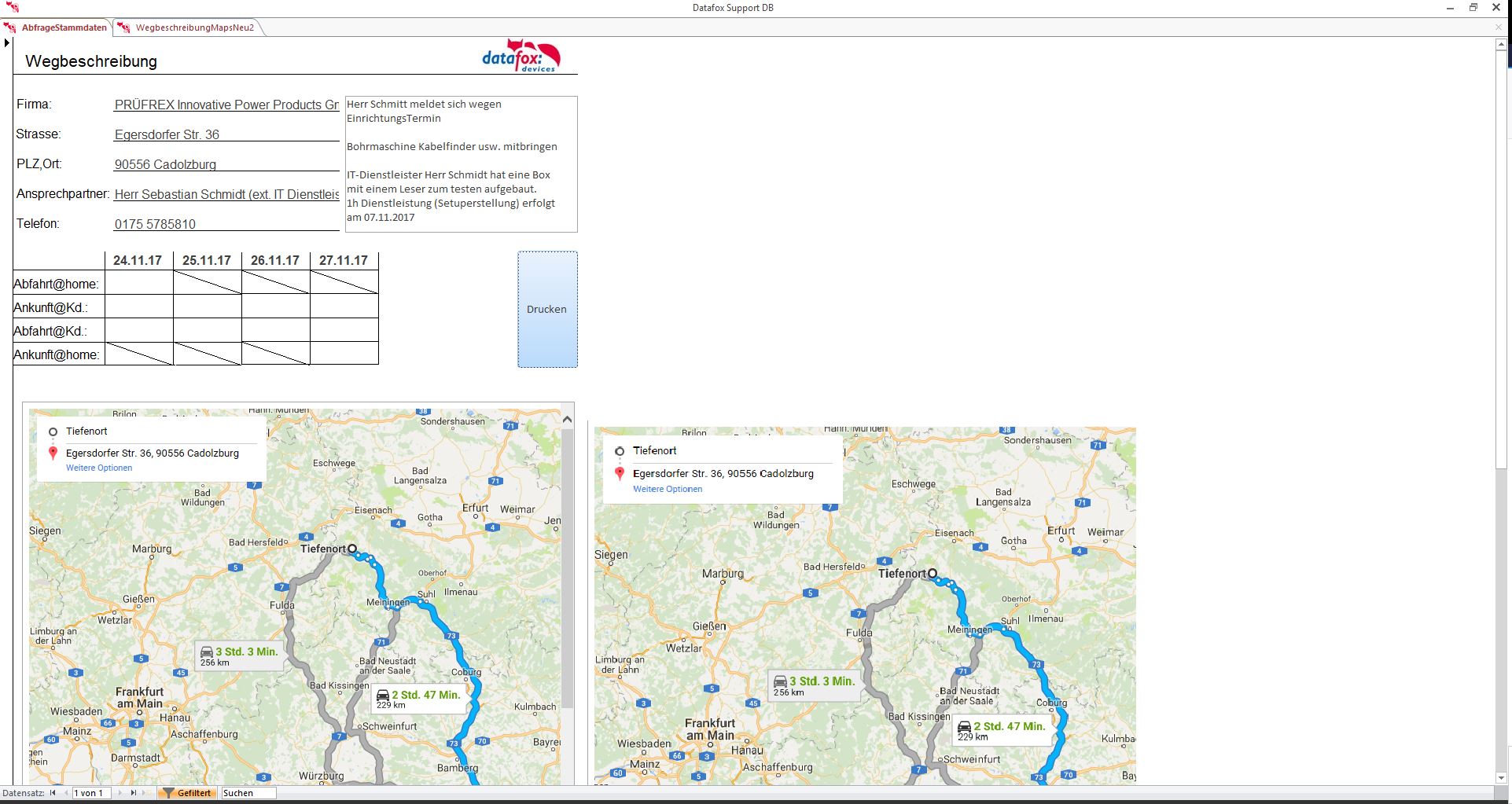Click red destination pin in right map panel
Viewport: 1512px width, 804px height.
[x=620, y=474]
